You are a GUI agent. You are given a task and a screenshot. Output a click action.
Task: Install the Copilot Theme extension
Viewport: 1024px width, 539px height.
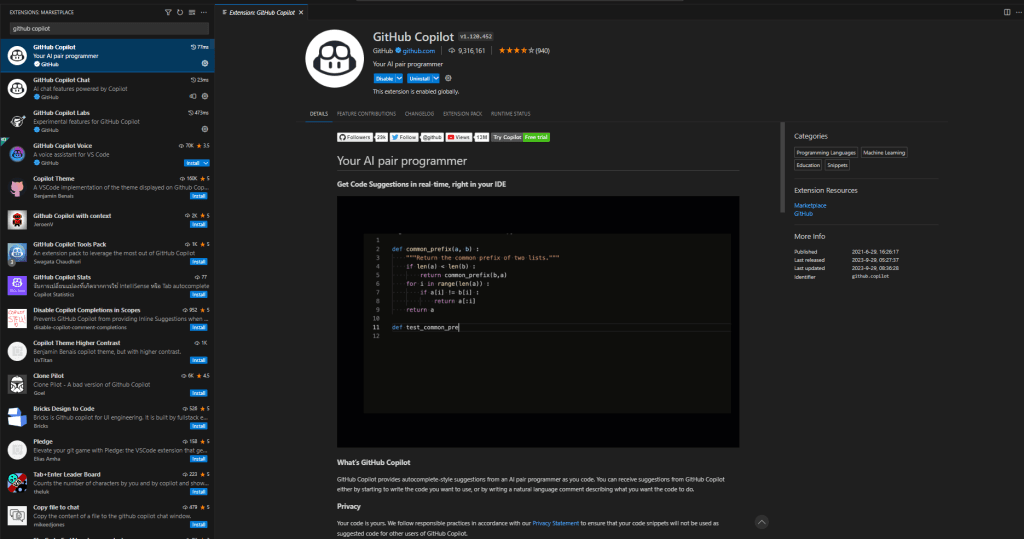click(199, 196)
